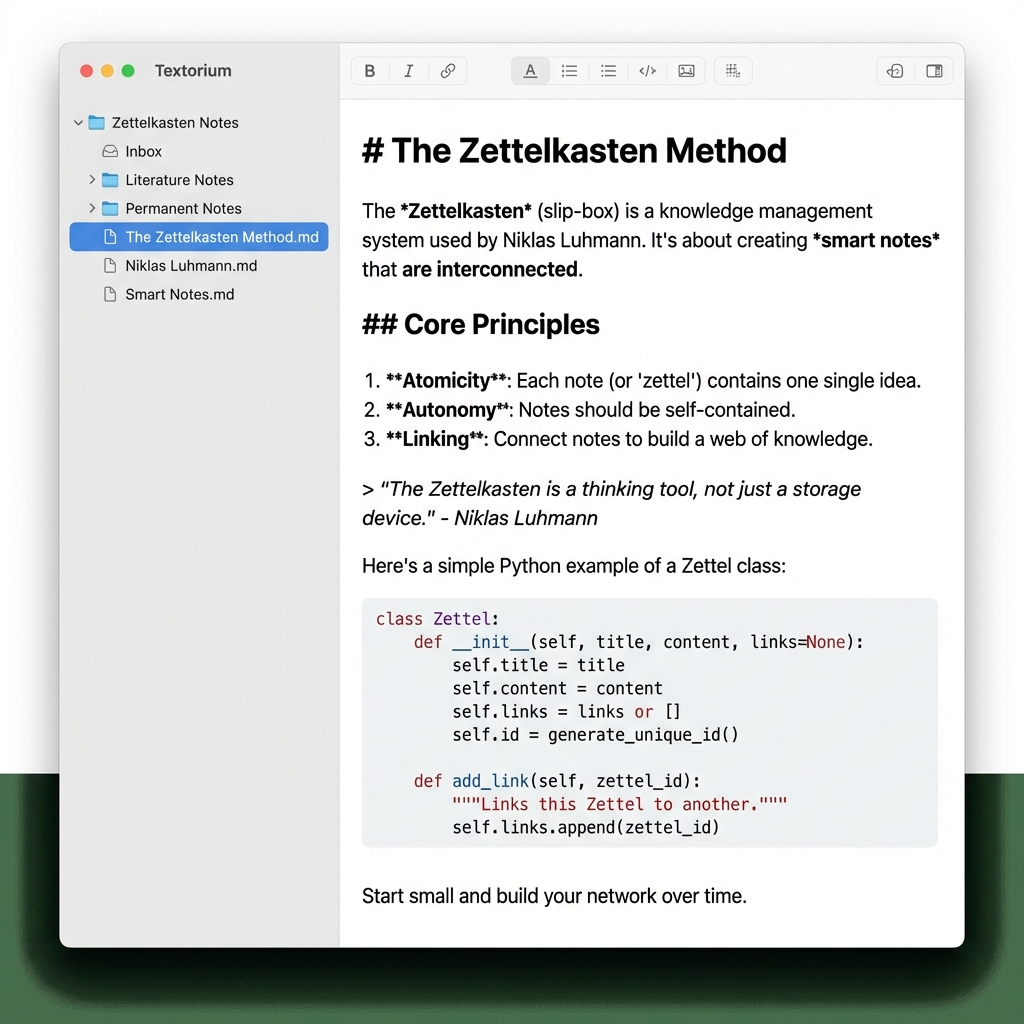Open the table/grid tool in the toolbar
This screenshot has width=1024, height=1024.
733,71
